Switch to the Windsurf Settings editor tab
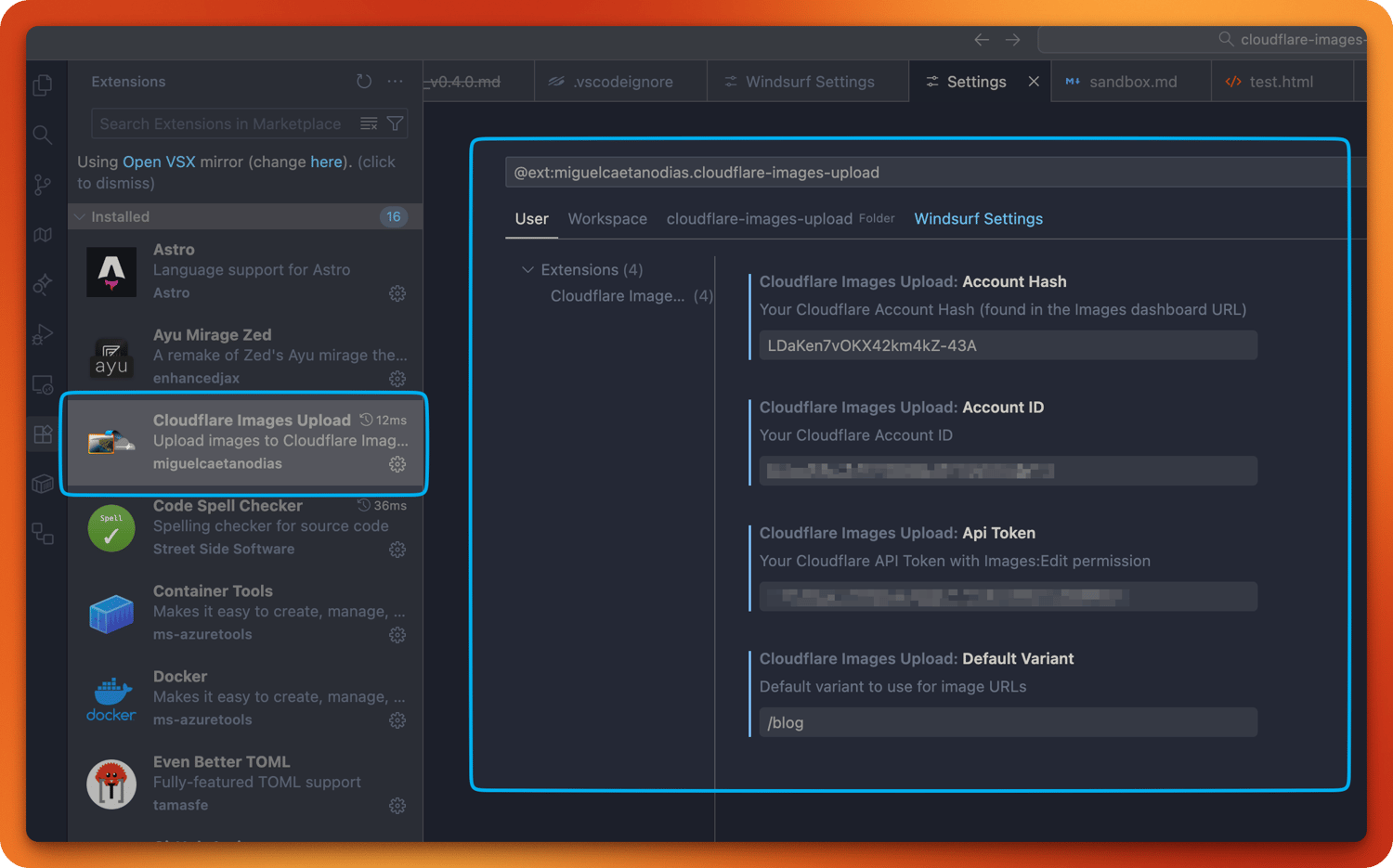 (x=808, y=82)
